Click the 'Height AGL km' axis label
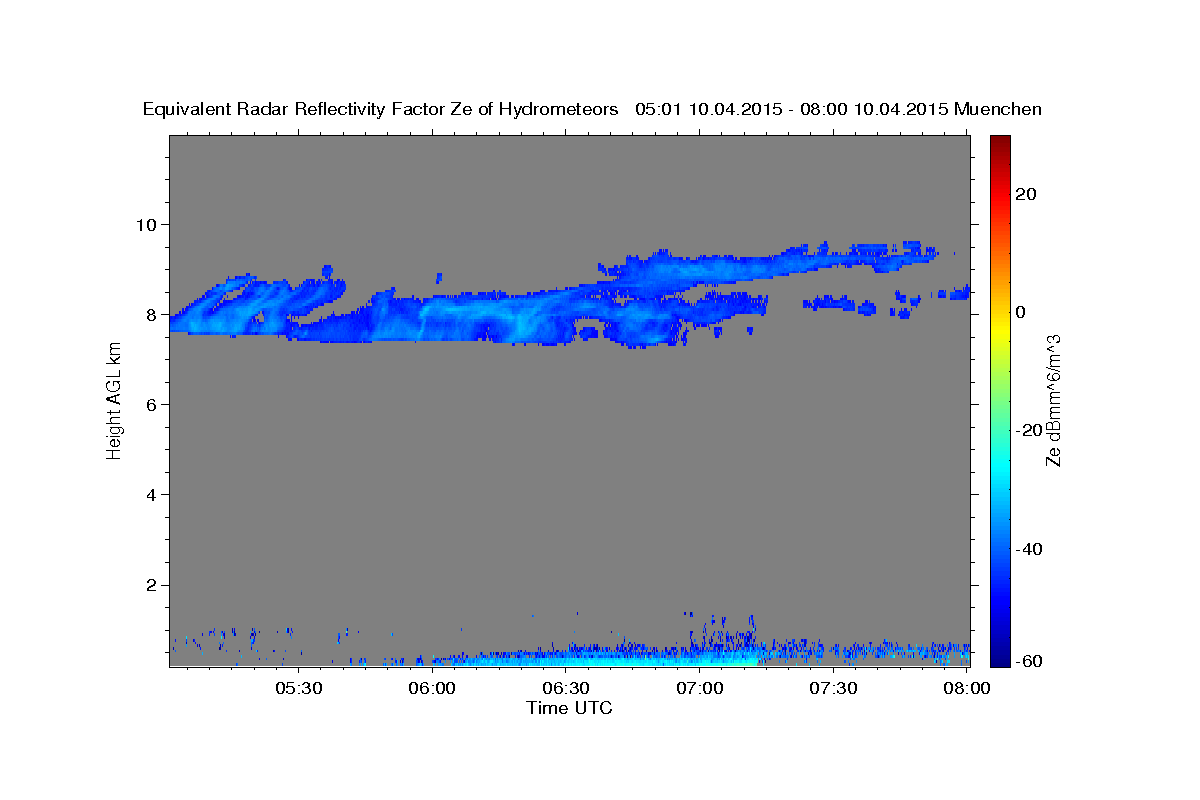 115,401
